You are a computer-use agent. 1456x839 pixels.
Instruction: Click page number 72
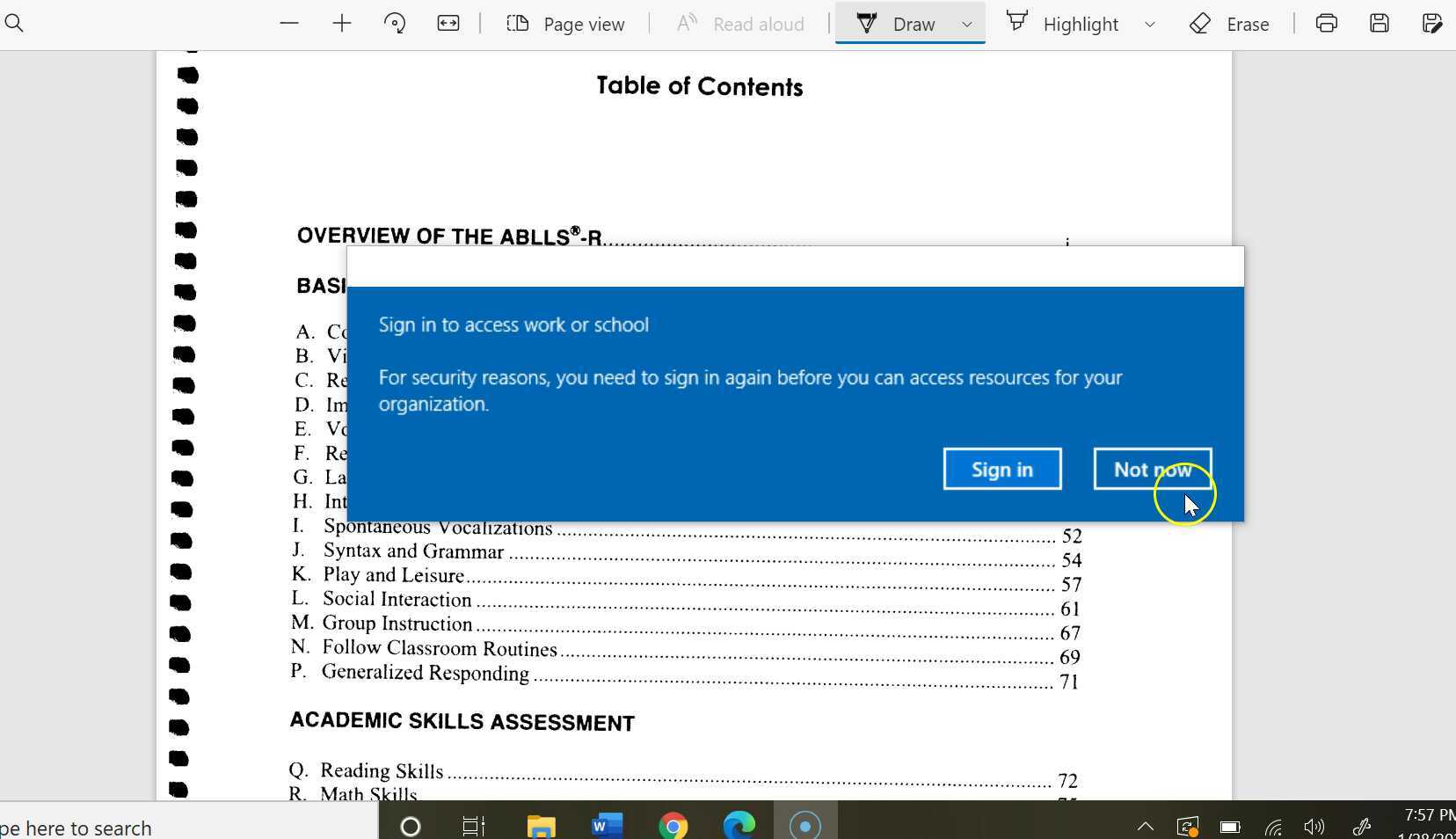(x=1067, y=781)
